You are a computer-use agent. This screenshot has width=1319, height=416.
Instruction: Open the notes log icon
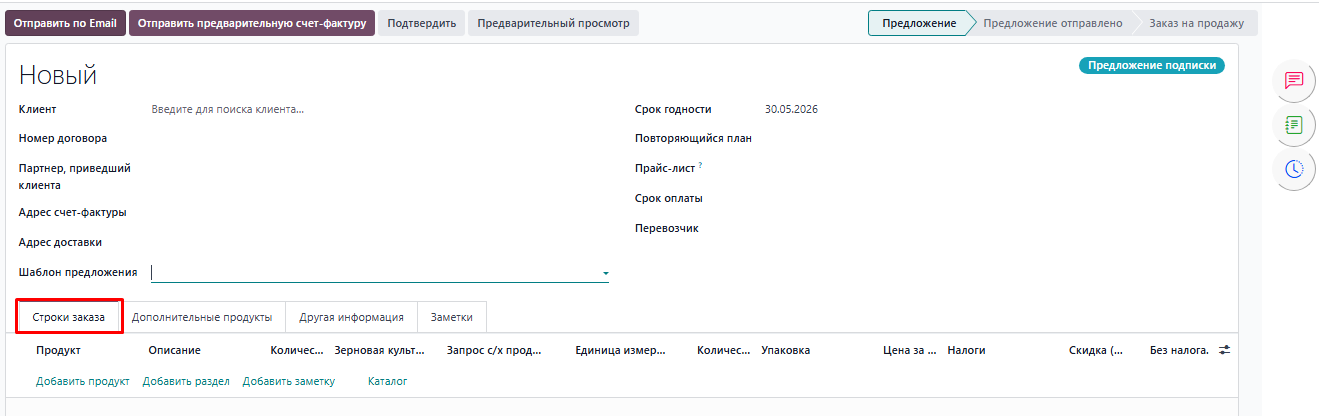pos(1294,125)
